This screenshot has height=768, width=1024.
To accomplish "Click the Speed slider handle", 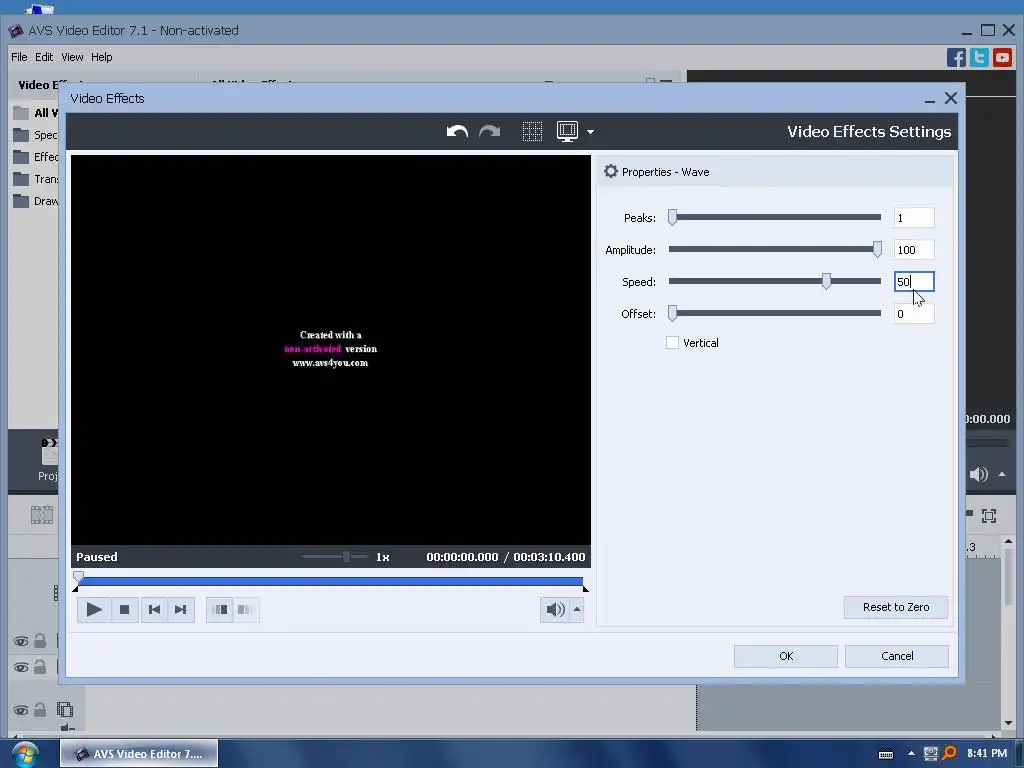I will (x=826, y=281).
